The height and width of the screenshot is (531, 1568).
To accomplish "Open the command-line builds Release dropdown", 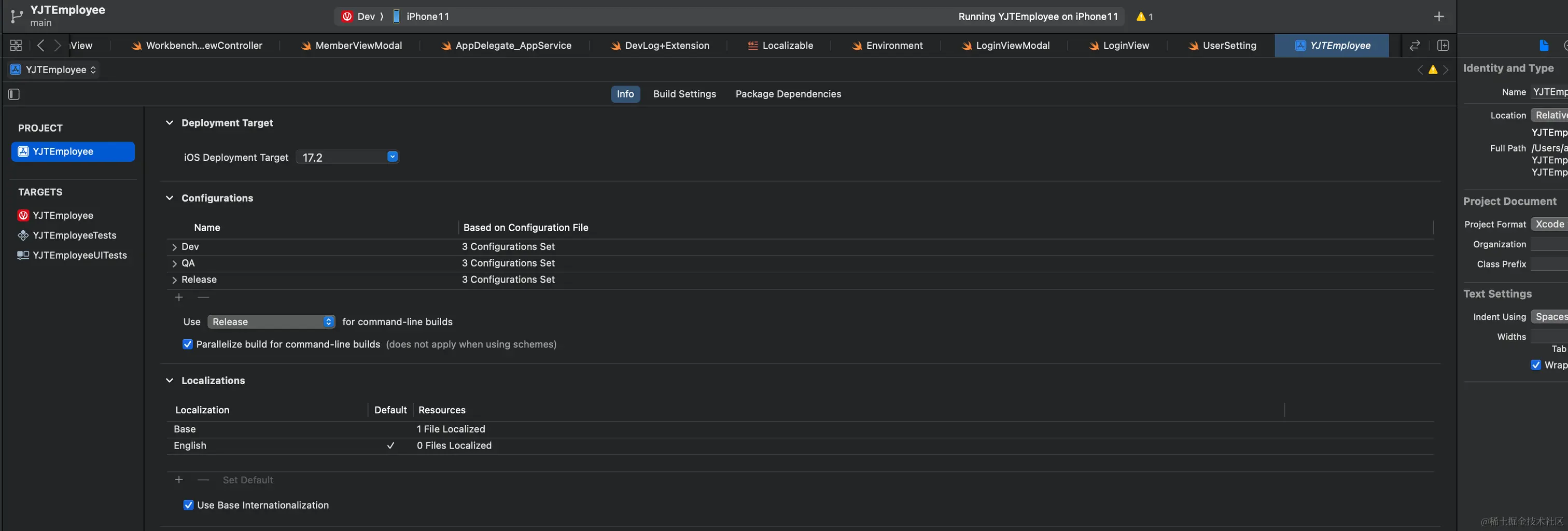I will pos(272,322).
